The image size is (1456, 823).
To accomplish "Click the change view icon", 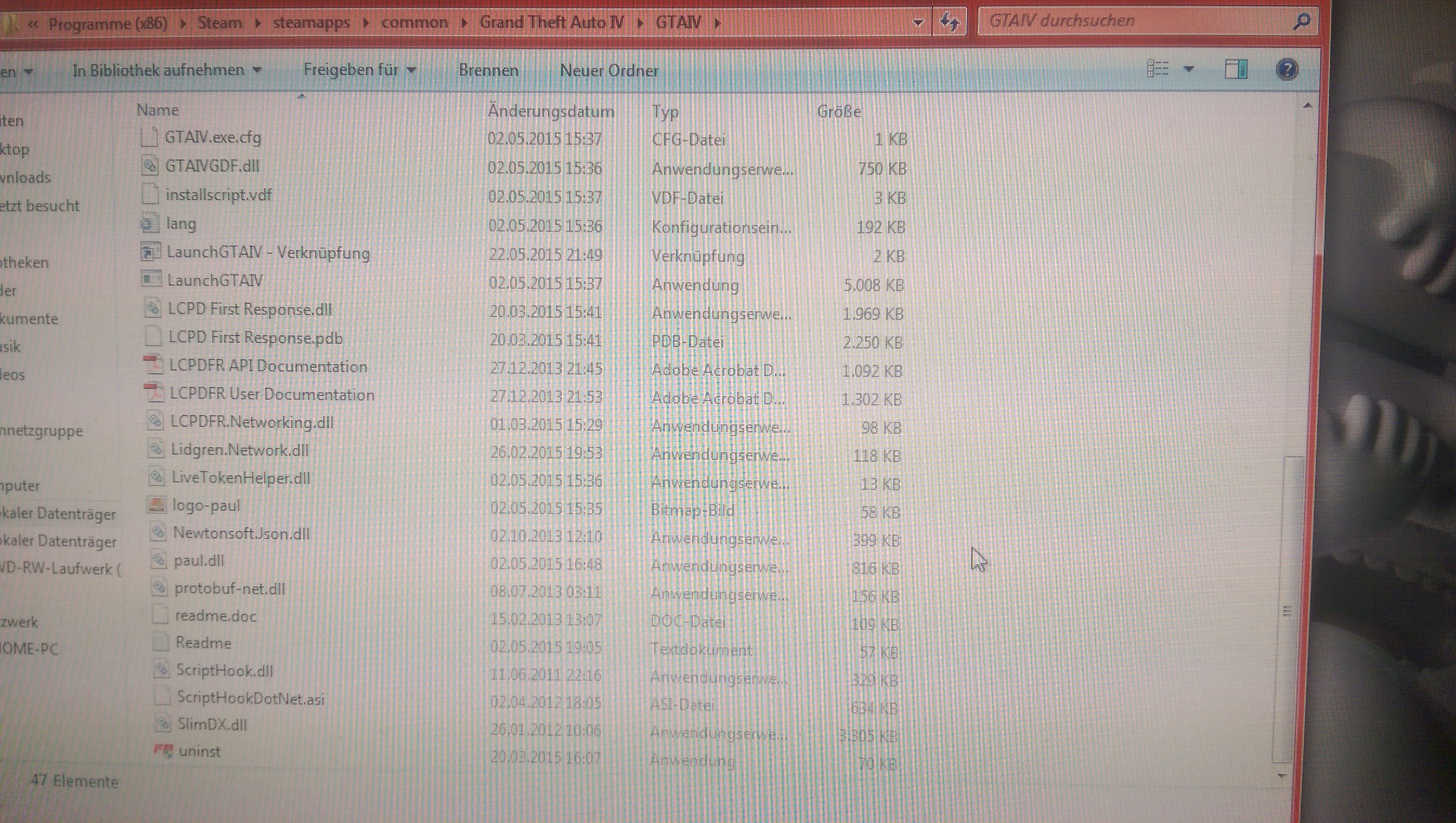I will tap(1157, 69).
